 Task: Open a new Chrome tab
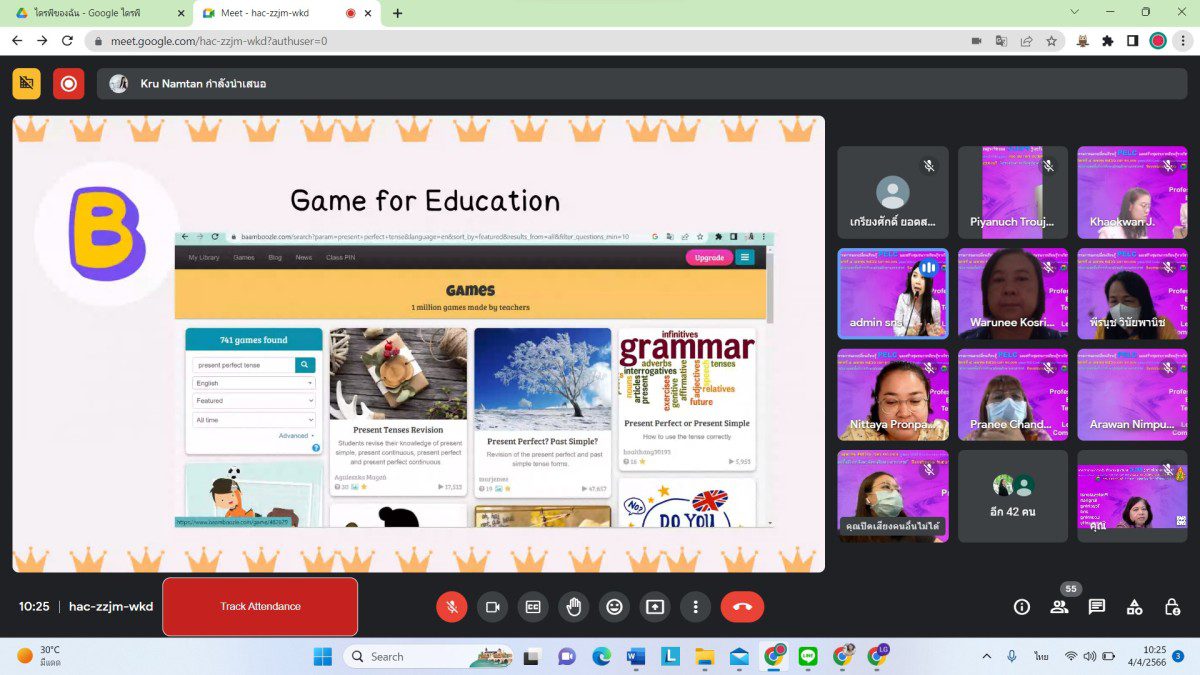pyautogui.click(x=398, y=13)
